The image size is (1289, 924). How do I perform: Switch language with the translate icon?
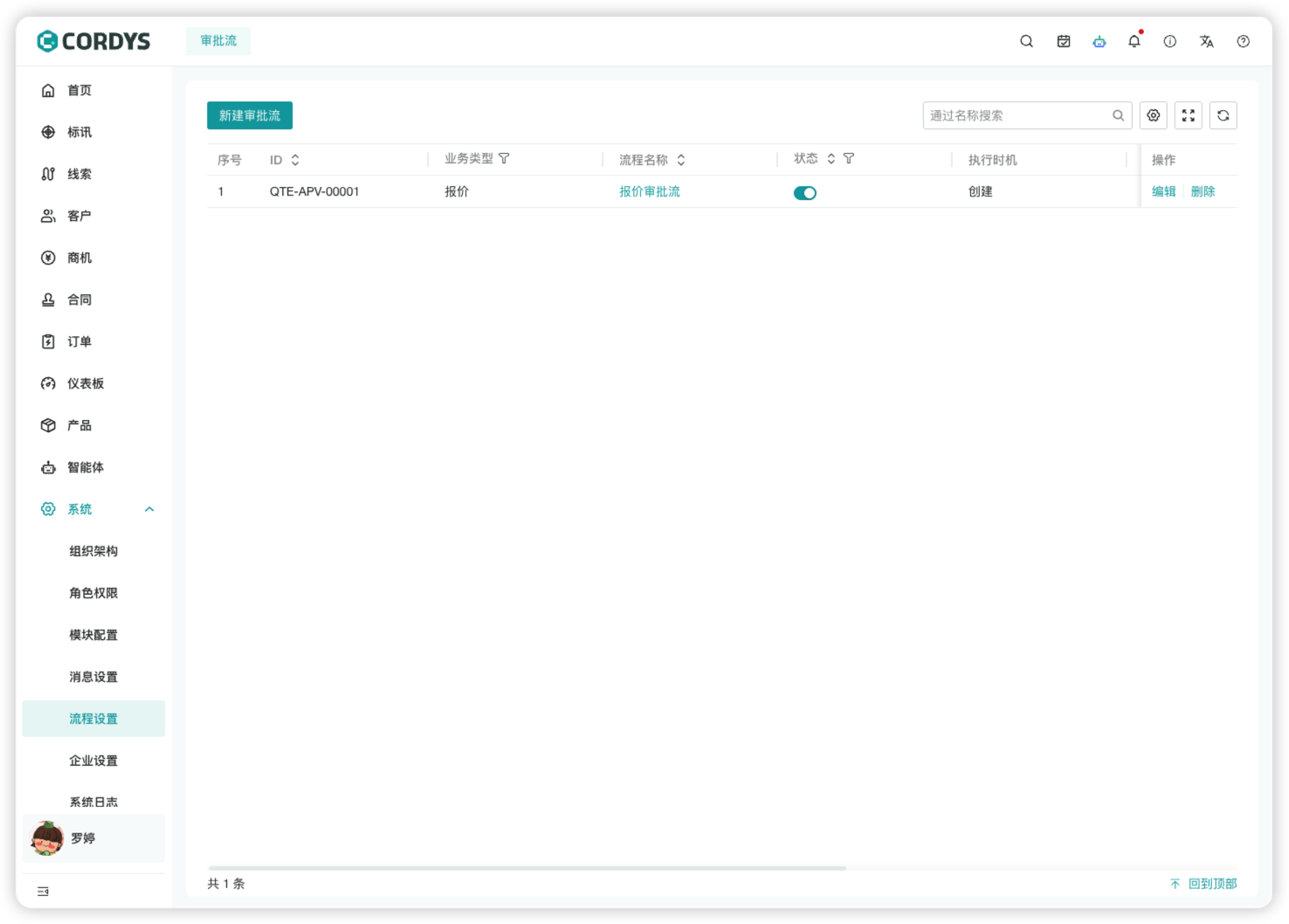[1206, 41]
